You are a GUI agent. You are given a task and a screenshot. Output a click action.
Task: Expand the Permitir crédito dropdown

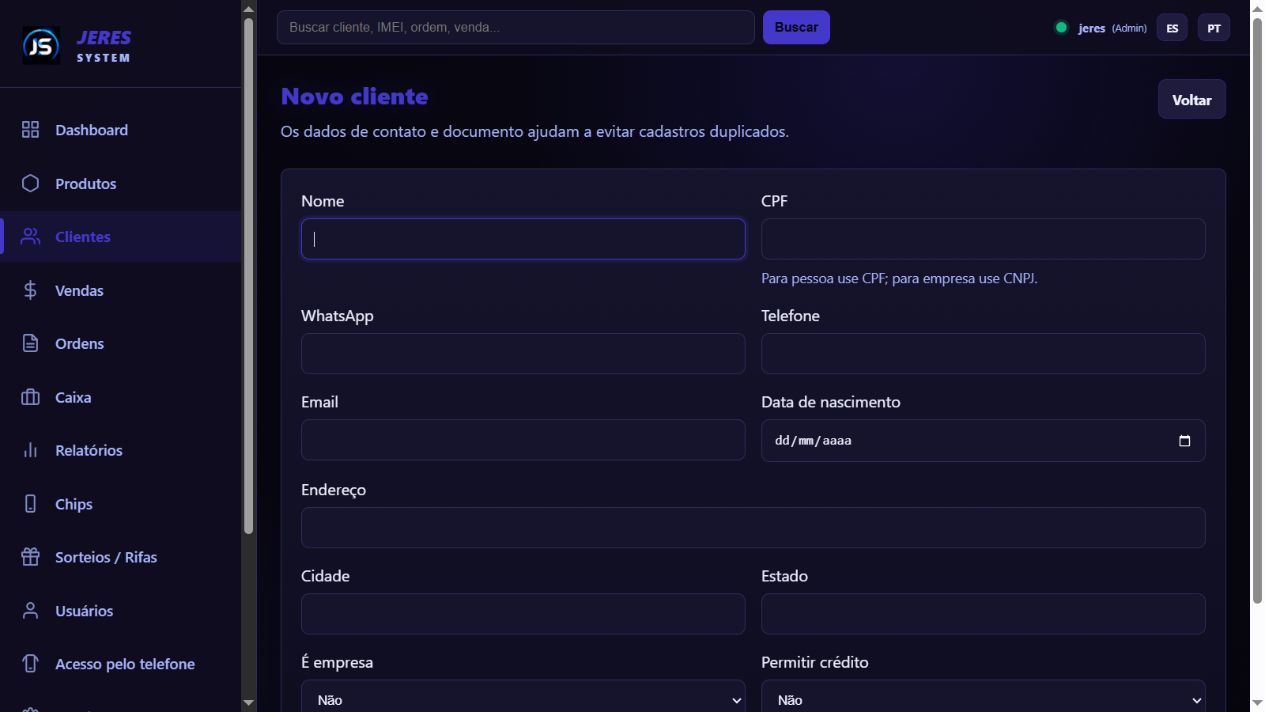[983, 700]
